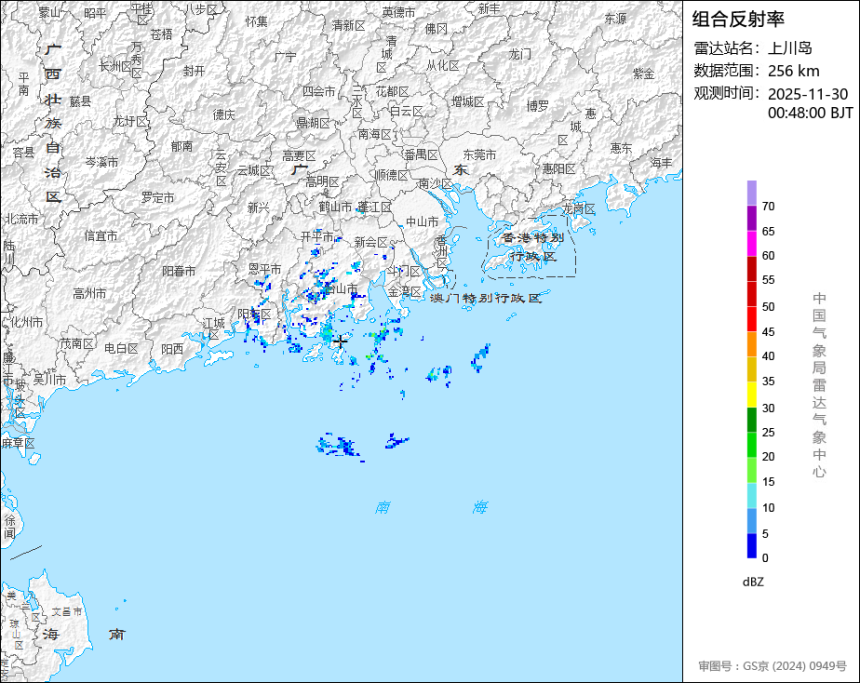The height and width of the screenshot is (683, 860).
Task: Pick the magenta 60–65 dBZ legend swatch
Action: tap(751, 244)
